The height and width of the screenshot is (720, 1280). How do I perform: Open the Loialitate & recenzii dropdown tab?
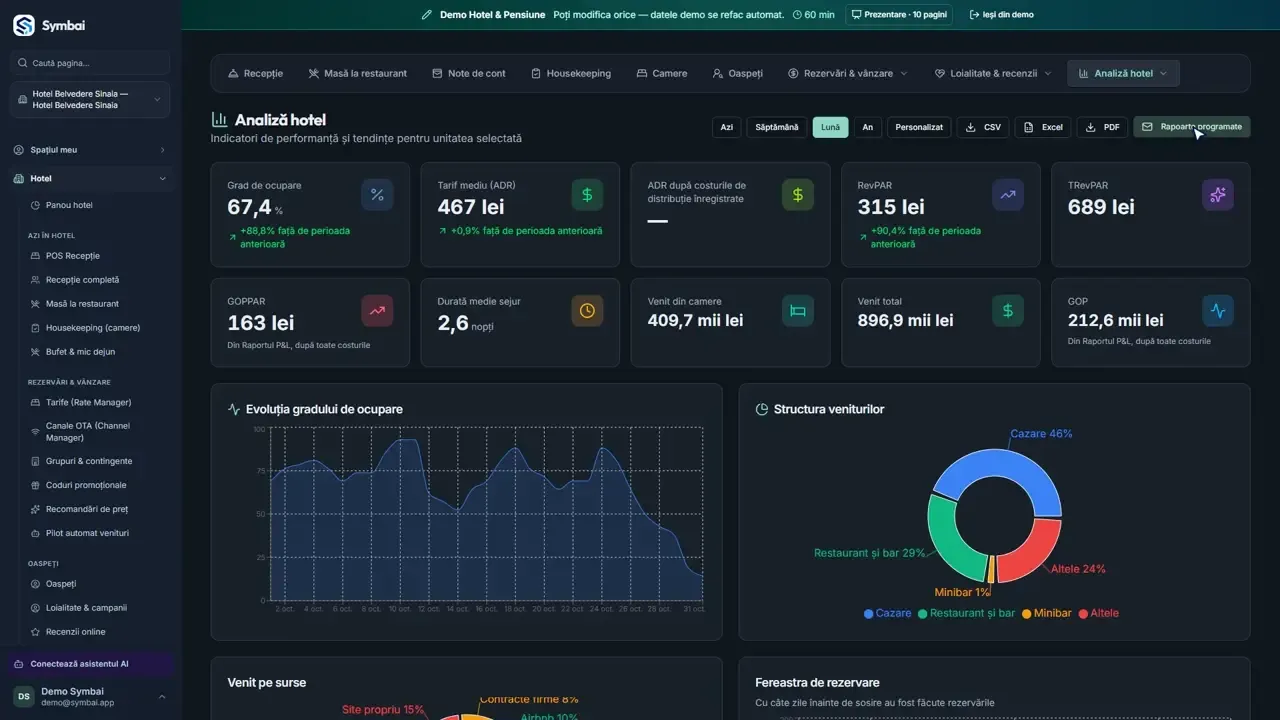(x=993, y=73)
